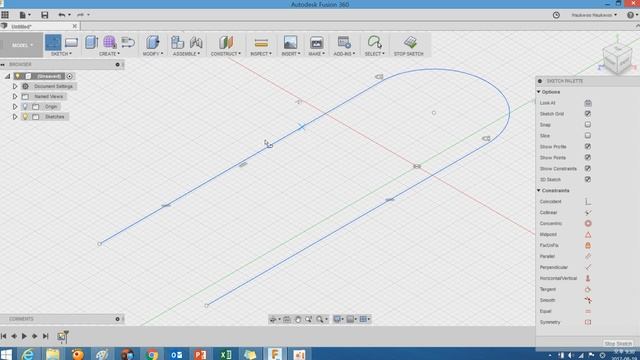The image size is (640, 360).
Task: Apply the Symmetry constraint
Action: tap(588, 322)
